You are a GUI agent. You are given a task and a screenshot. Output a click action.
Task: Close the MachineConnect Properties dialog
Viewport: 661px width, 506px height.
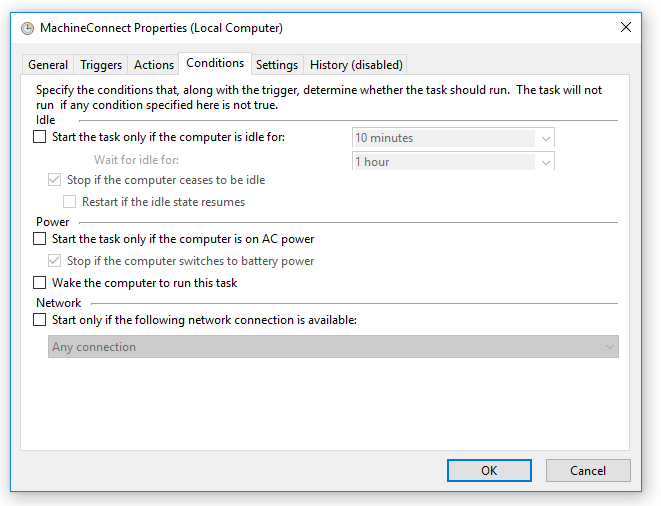[626, 28]
